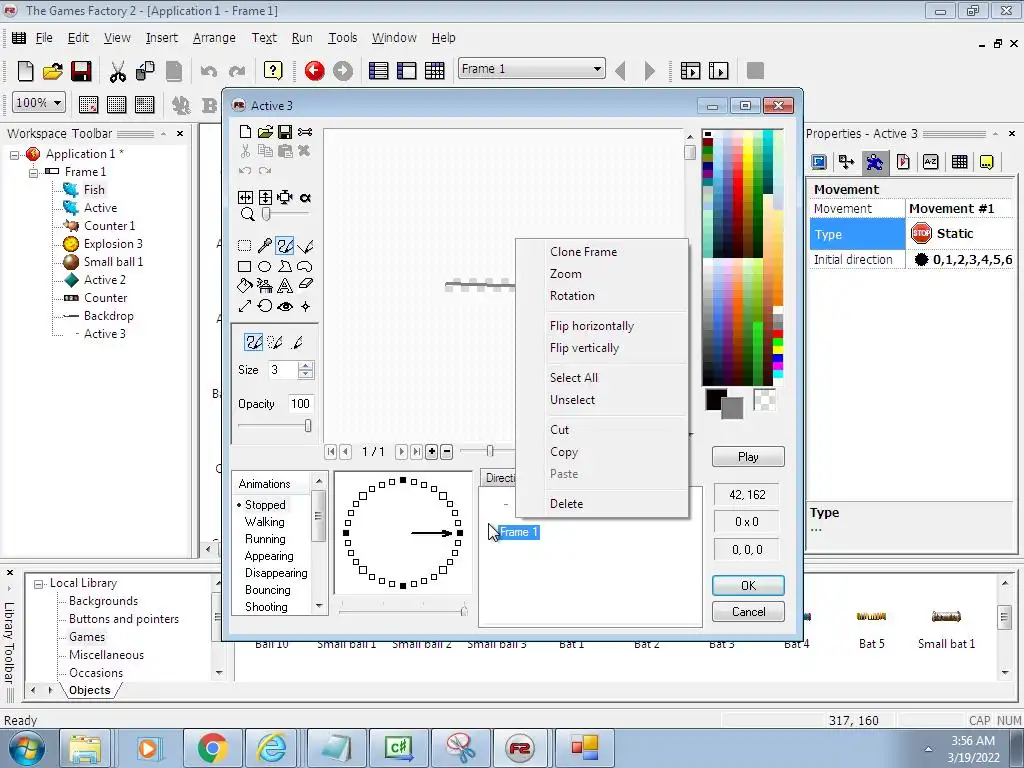
Task: Select the Walking animation
Action: pos(264,522)
